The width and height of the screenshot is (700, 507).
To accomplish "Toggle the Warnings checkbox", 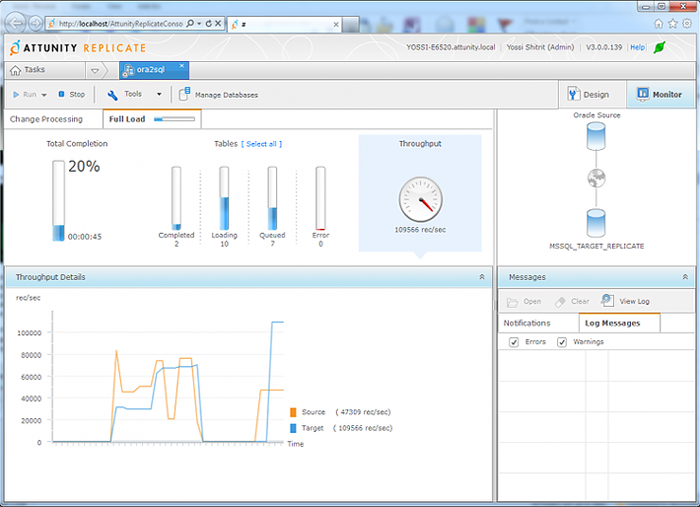I will (x=562, y=342).
